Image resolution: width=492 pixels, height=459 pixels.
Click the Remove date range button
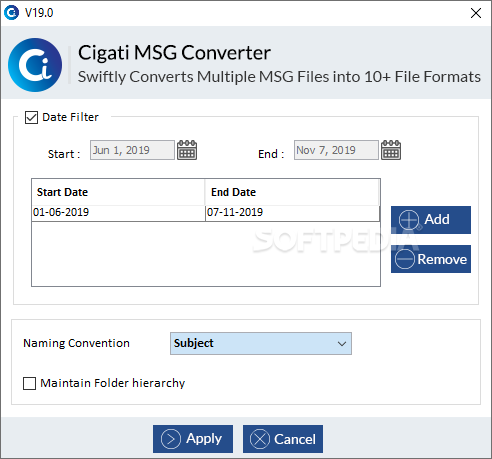click(431, 259)
